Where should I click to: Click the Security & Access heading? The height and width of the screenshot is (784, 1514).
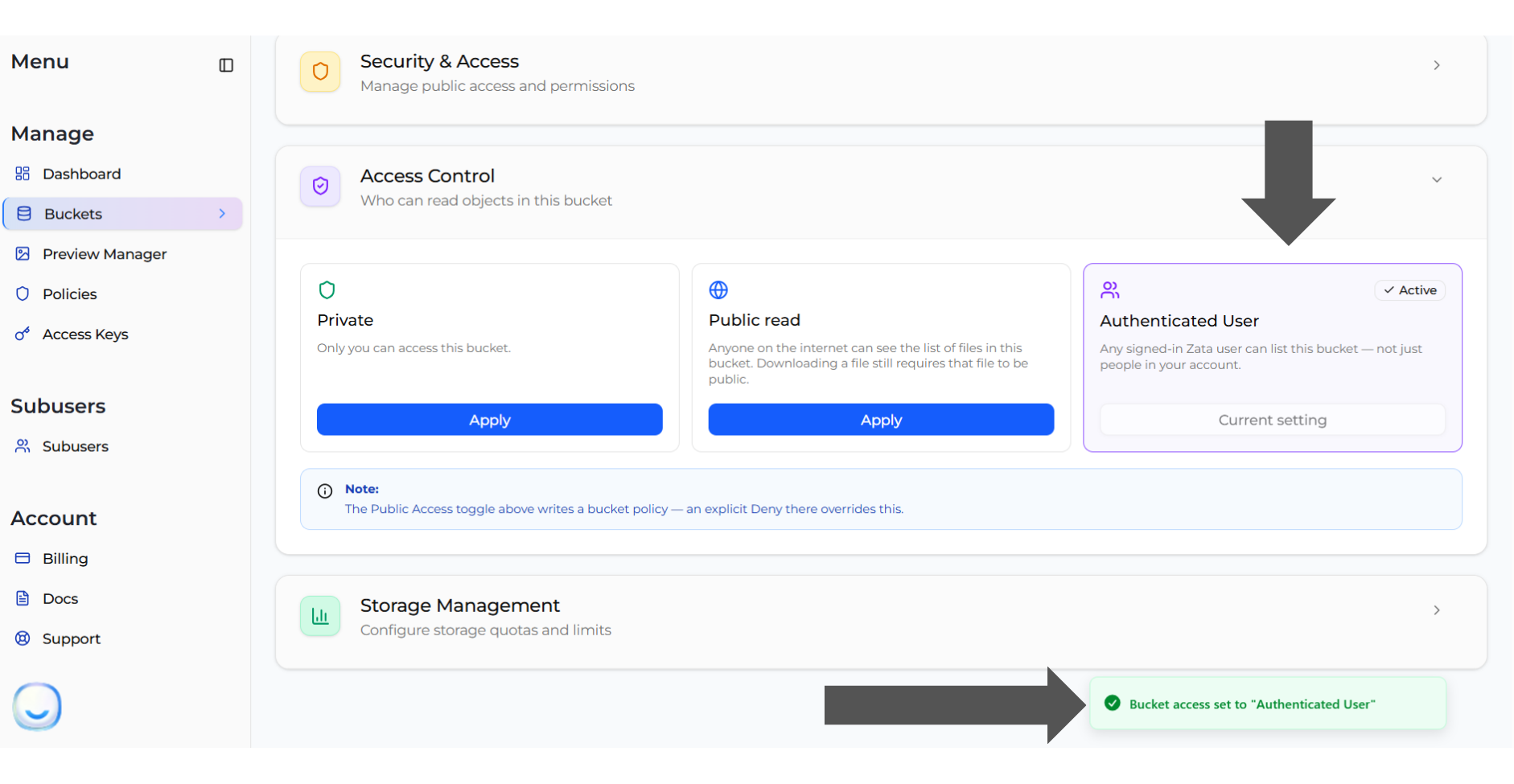[439, 61]
